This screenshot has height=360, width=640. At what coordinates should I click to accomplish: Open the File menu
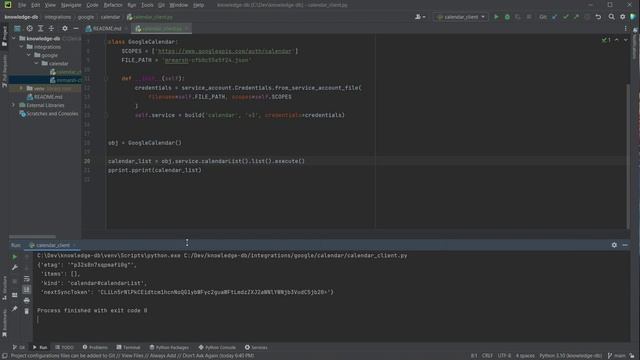(22, 5)
